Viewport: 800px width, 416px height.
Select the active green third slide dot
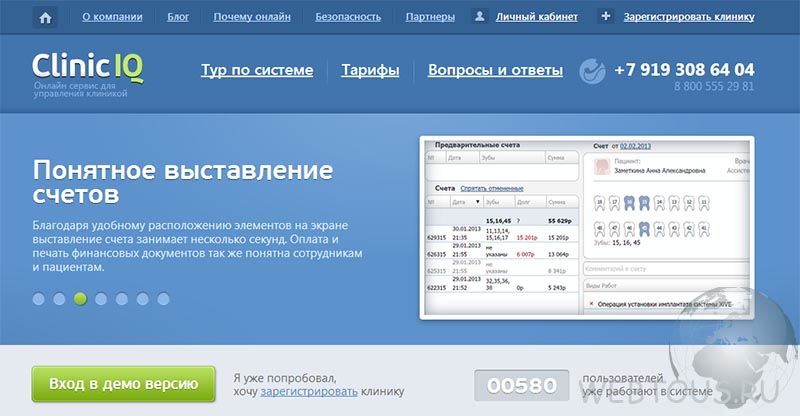pos(80,299)
